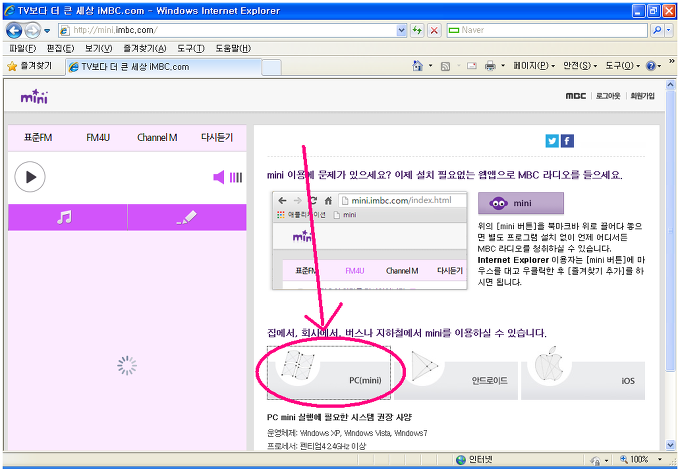Share on Facebook via f icon
This screenshot has height=469, width=680.
pos(567,141)
